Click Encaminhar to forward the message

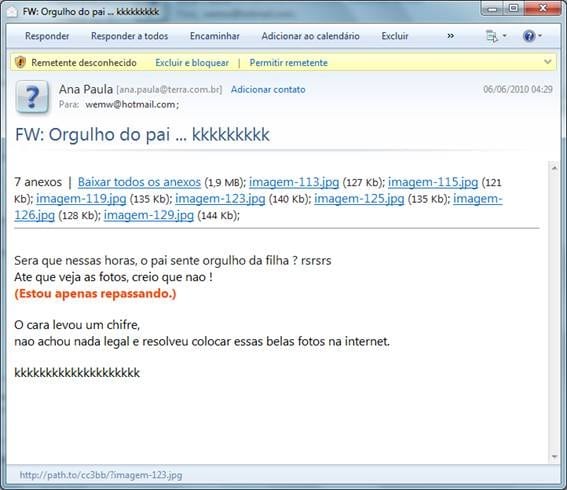[x=215, y=36]
